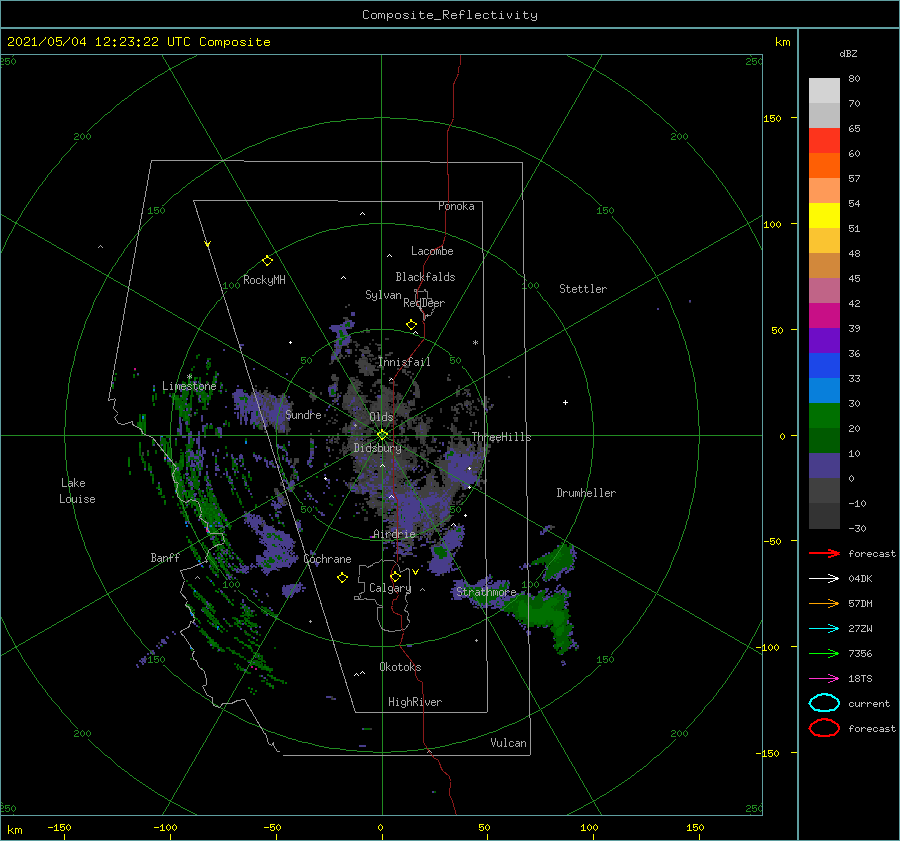Click the RedDeer city label

424,303
